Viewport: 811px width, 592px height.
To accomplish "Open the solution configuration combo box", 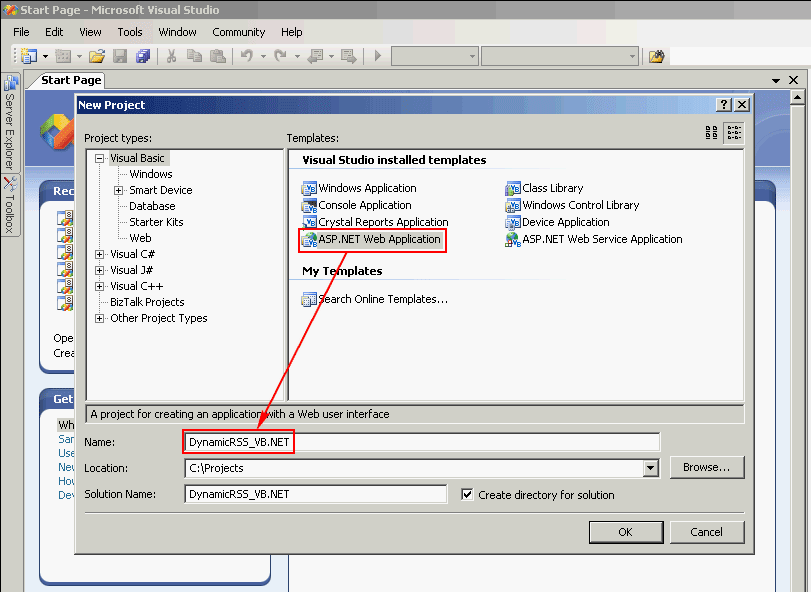I will [434, 56].
